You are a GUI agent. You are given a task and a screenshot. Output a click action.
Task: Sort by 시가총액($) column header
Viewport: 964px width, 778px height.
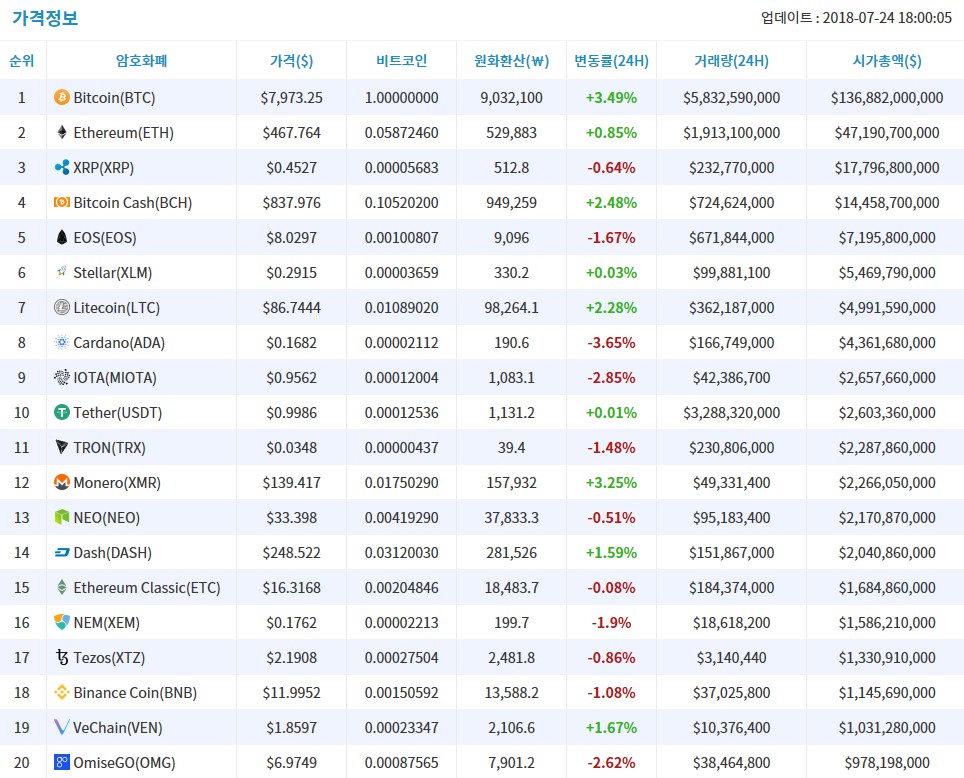(x=887, y=61)
